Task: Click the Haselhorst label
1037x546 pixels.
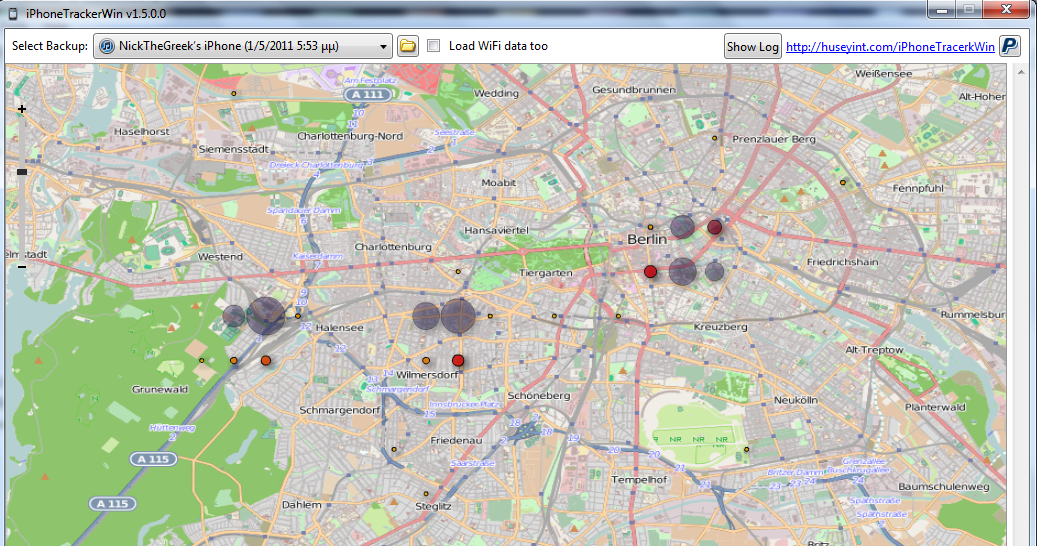Action: point(142,132)
